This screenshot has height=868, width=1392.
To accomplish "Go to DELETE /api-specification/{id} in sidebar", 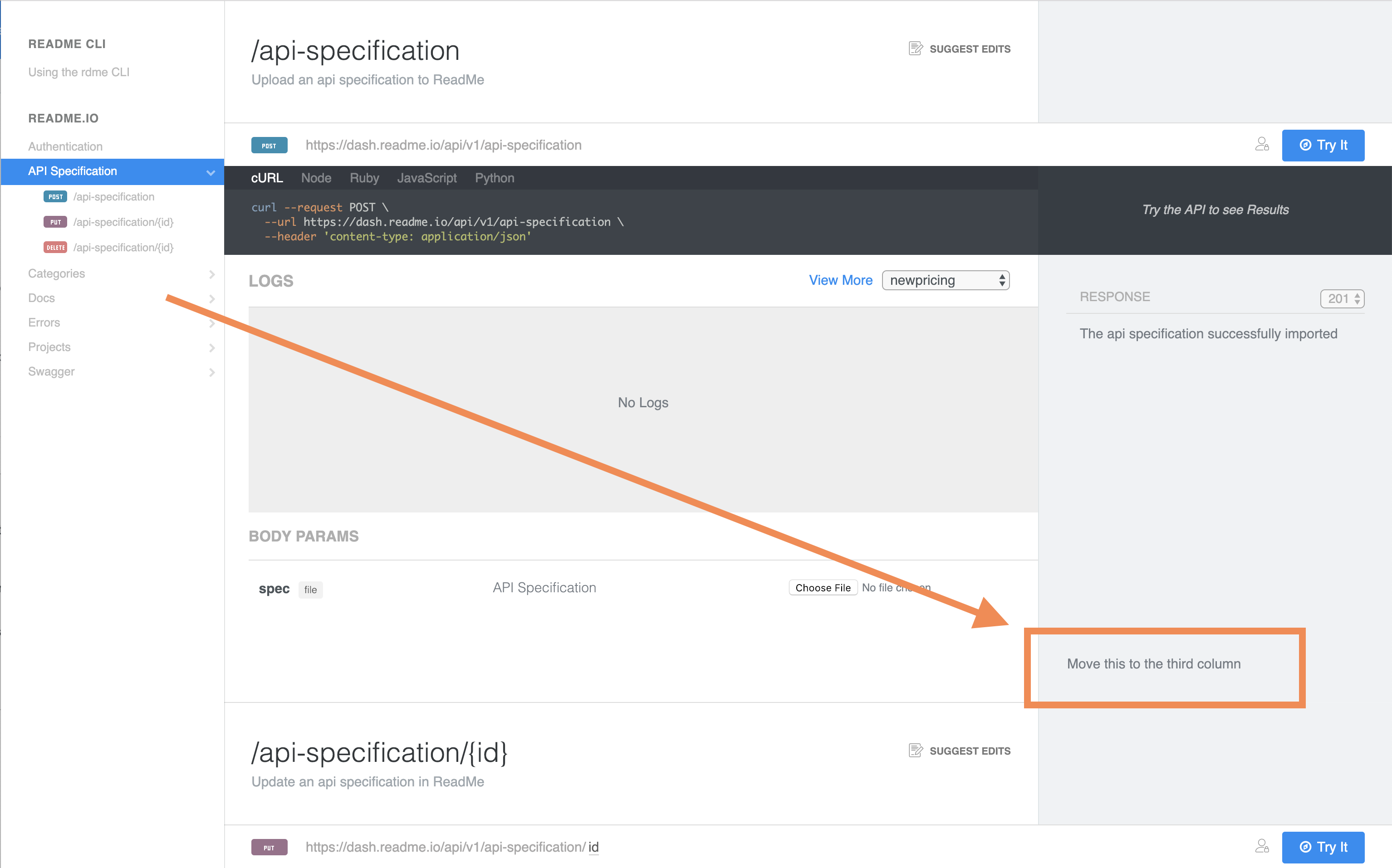I will click(x=123, y=248).
